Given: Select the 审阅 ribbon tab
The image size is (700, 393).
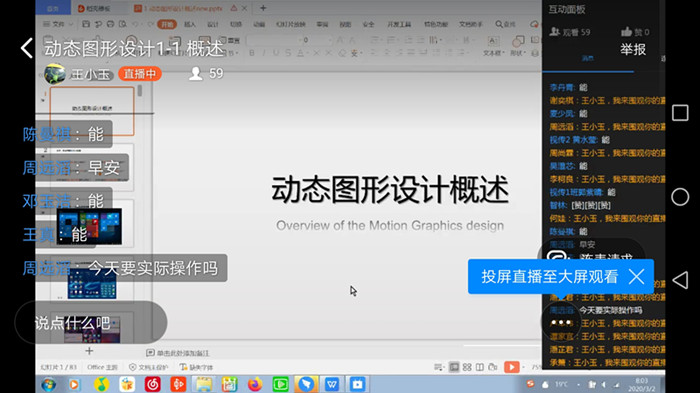Looking at the screenshot, I should pyautogui.click(x=322, y=24).
